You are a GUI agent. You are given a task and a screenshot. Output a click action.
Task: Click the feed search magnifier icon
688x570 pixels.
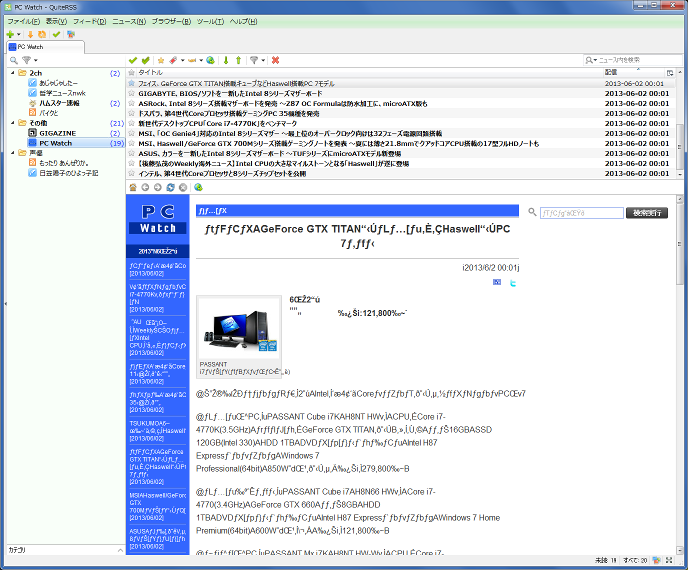[14, 60]
